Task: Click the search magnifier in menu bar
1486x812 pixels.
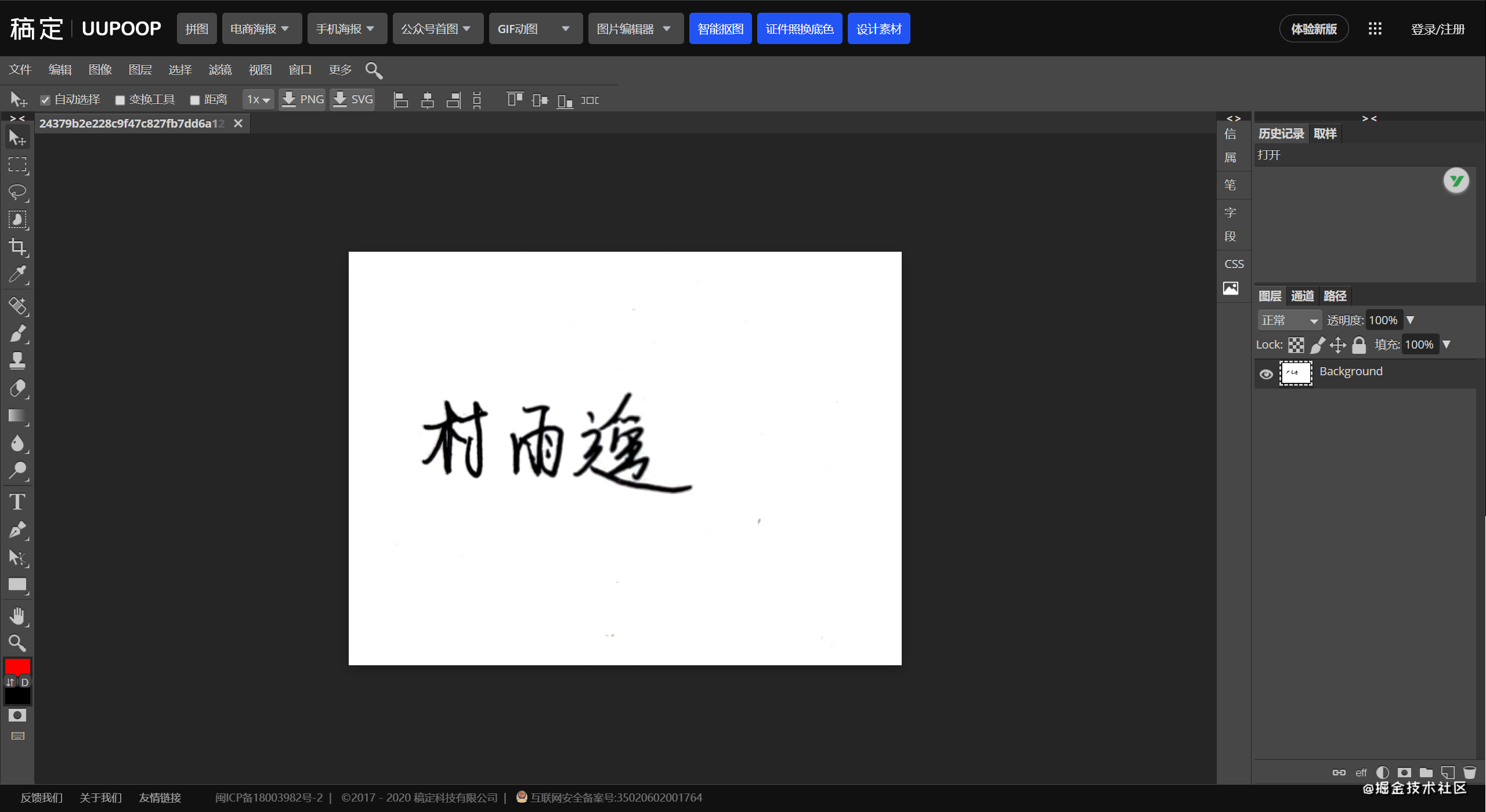Action: click(374, 70)
